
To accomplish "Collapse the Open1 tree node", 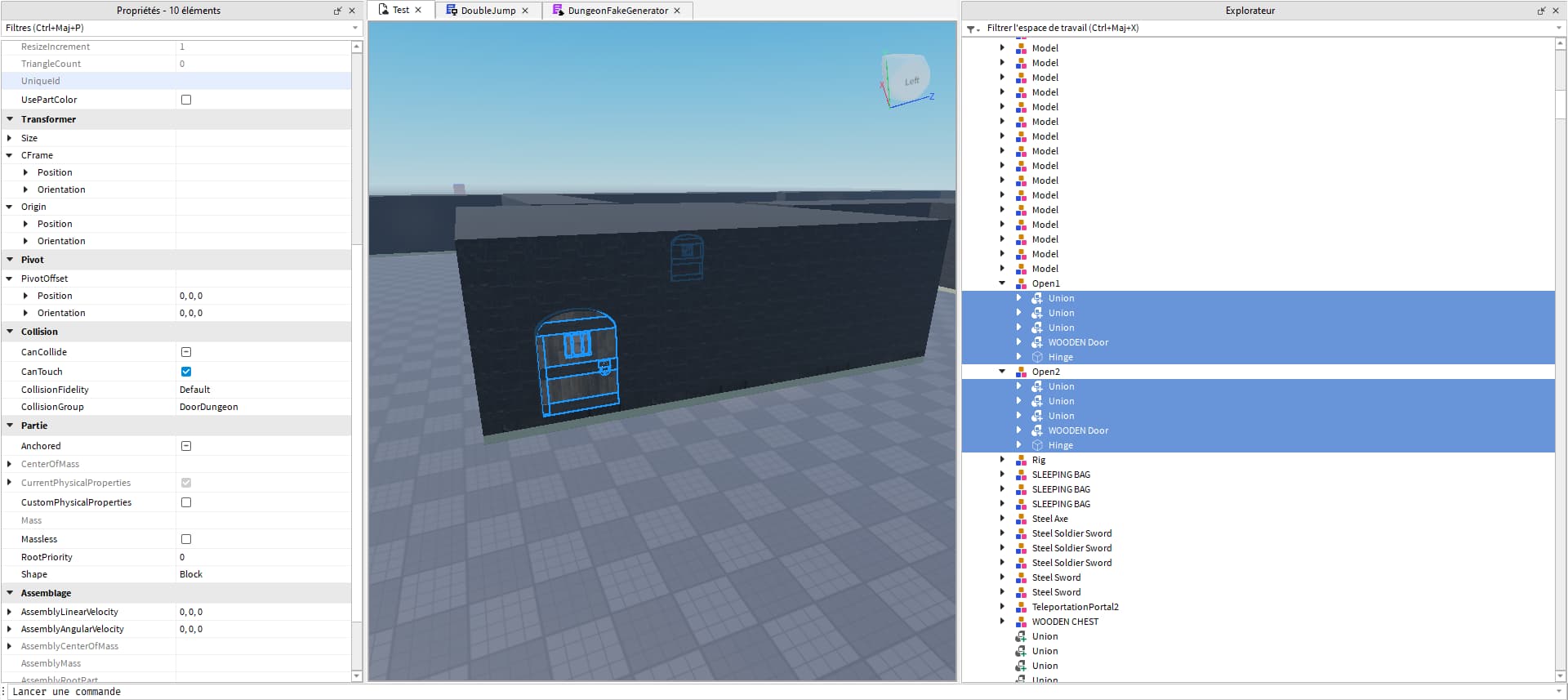I will 1002,283.
